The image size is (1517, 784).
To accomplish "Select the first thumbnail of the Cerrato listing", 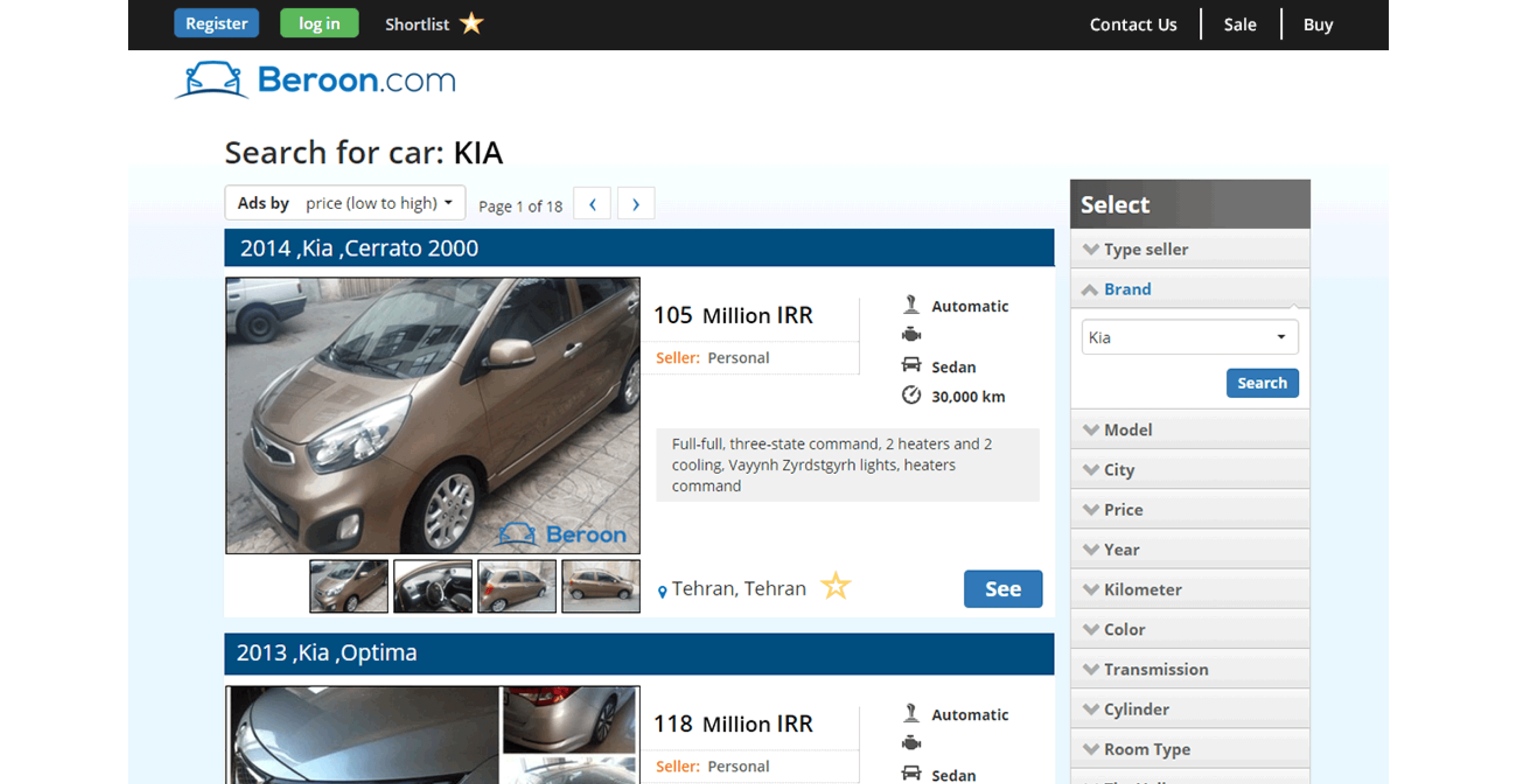I will click(349, 586).
